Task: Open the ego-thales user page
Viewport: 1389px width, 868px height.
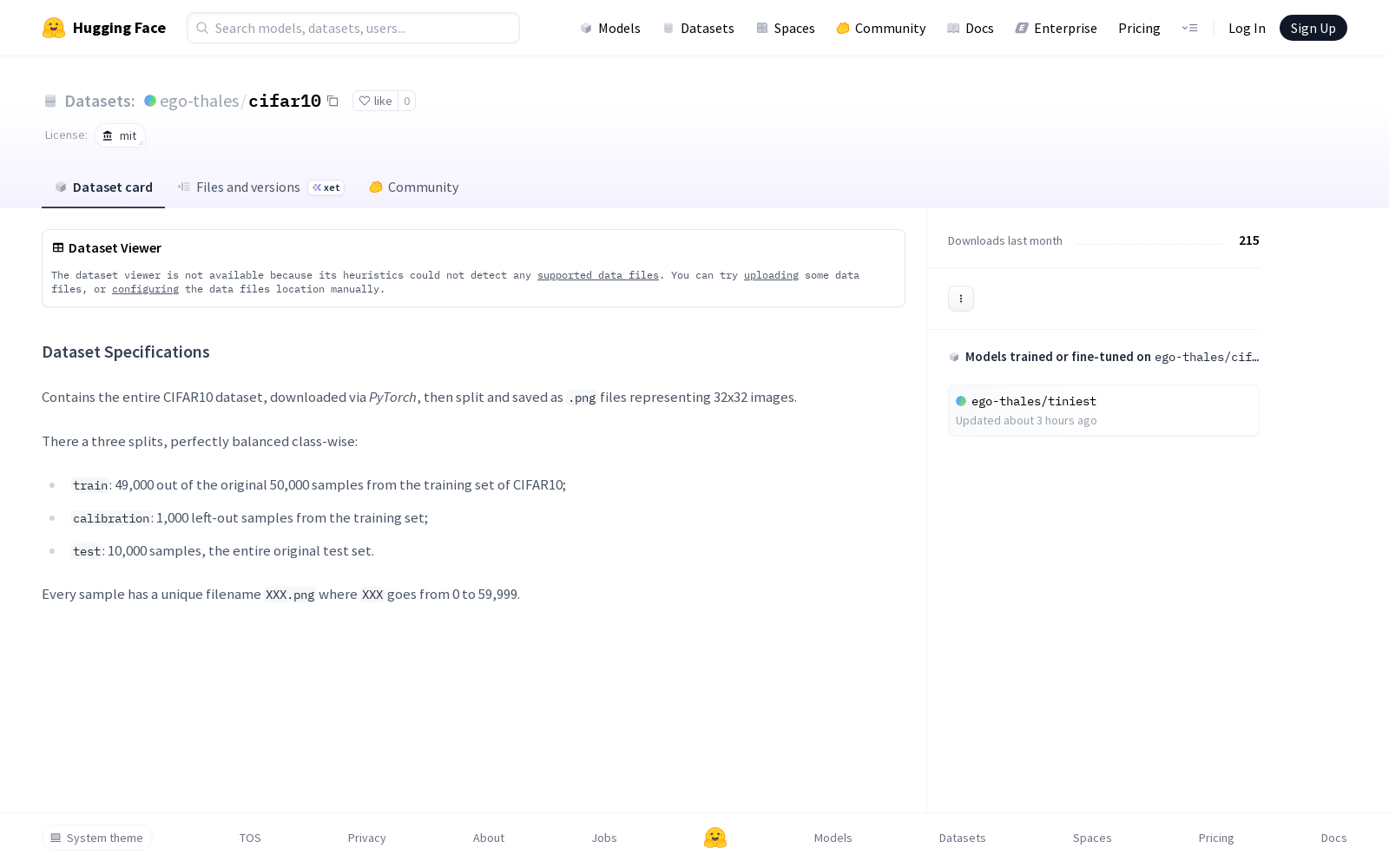Action: 199,101
